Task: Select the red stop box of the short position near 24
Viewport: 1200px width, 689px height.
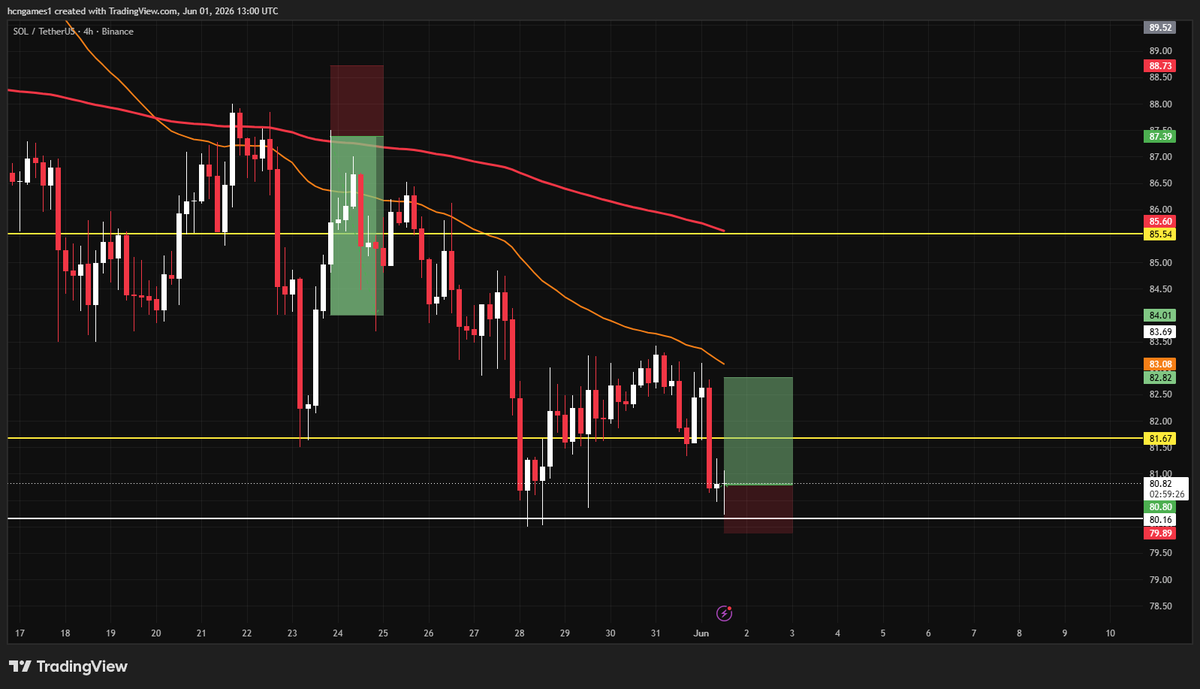Action: coord(357,101)
